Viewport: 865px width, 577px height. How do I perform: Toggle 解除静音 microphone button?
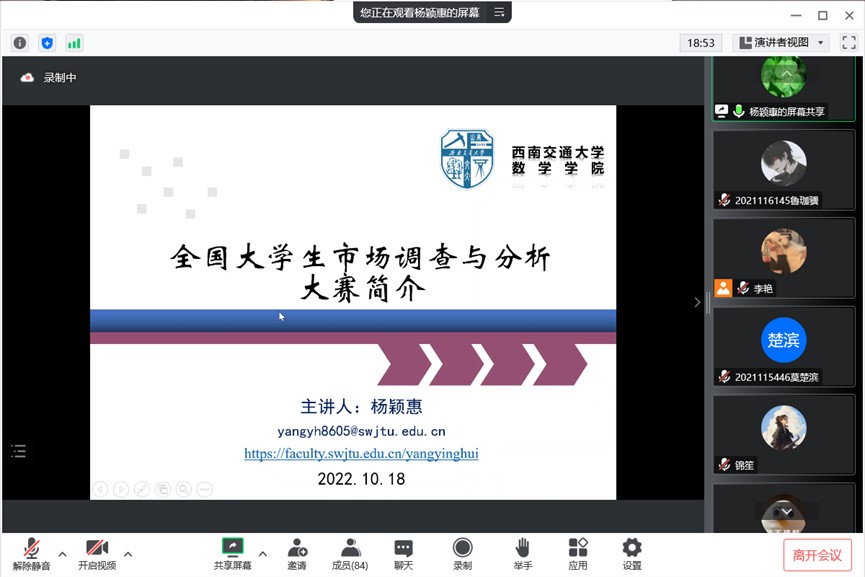tap(31, 553)
